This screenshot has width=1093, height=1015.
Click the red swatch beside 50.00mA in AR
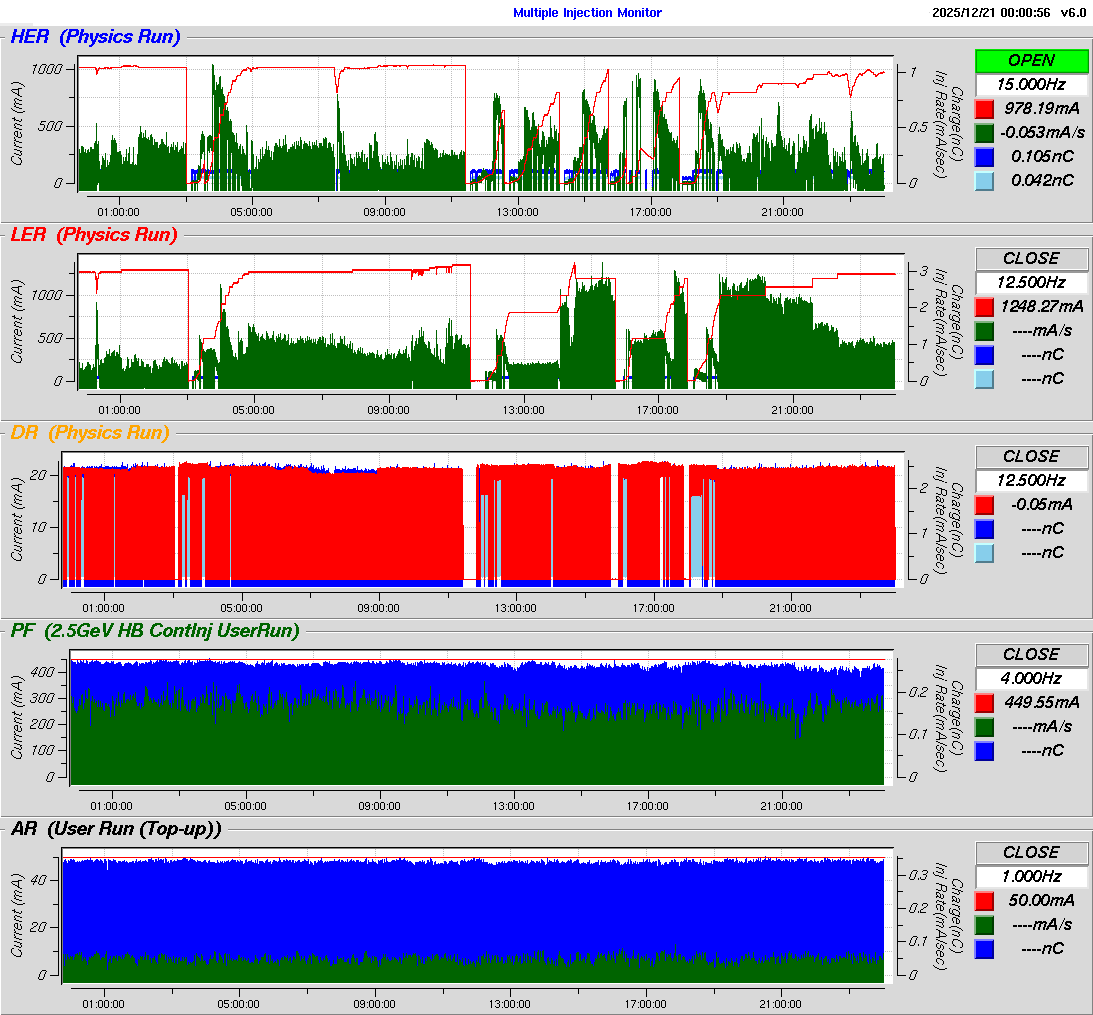[984, 901]
